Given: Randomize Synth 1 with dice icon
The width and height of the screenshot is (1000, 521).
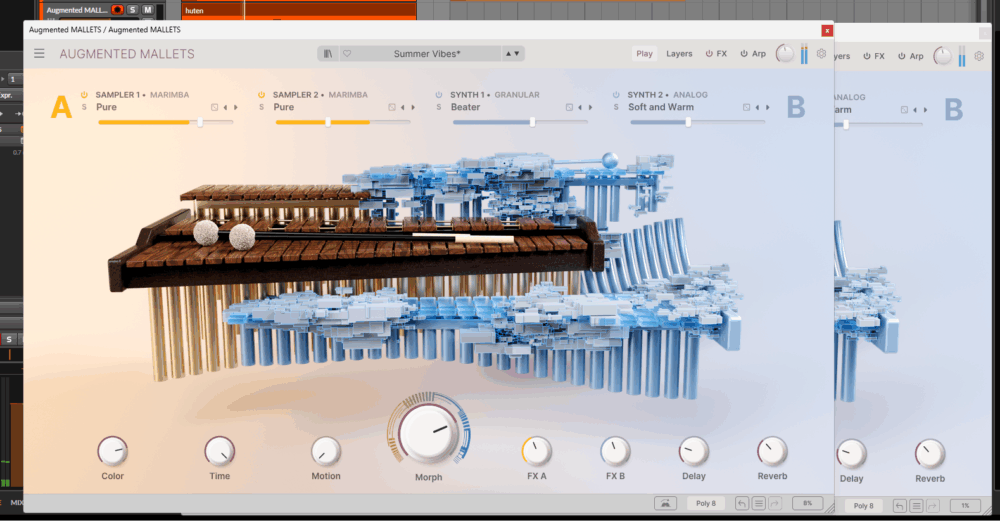Looking at the screenshot, I should (569, 107).
